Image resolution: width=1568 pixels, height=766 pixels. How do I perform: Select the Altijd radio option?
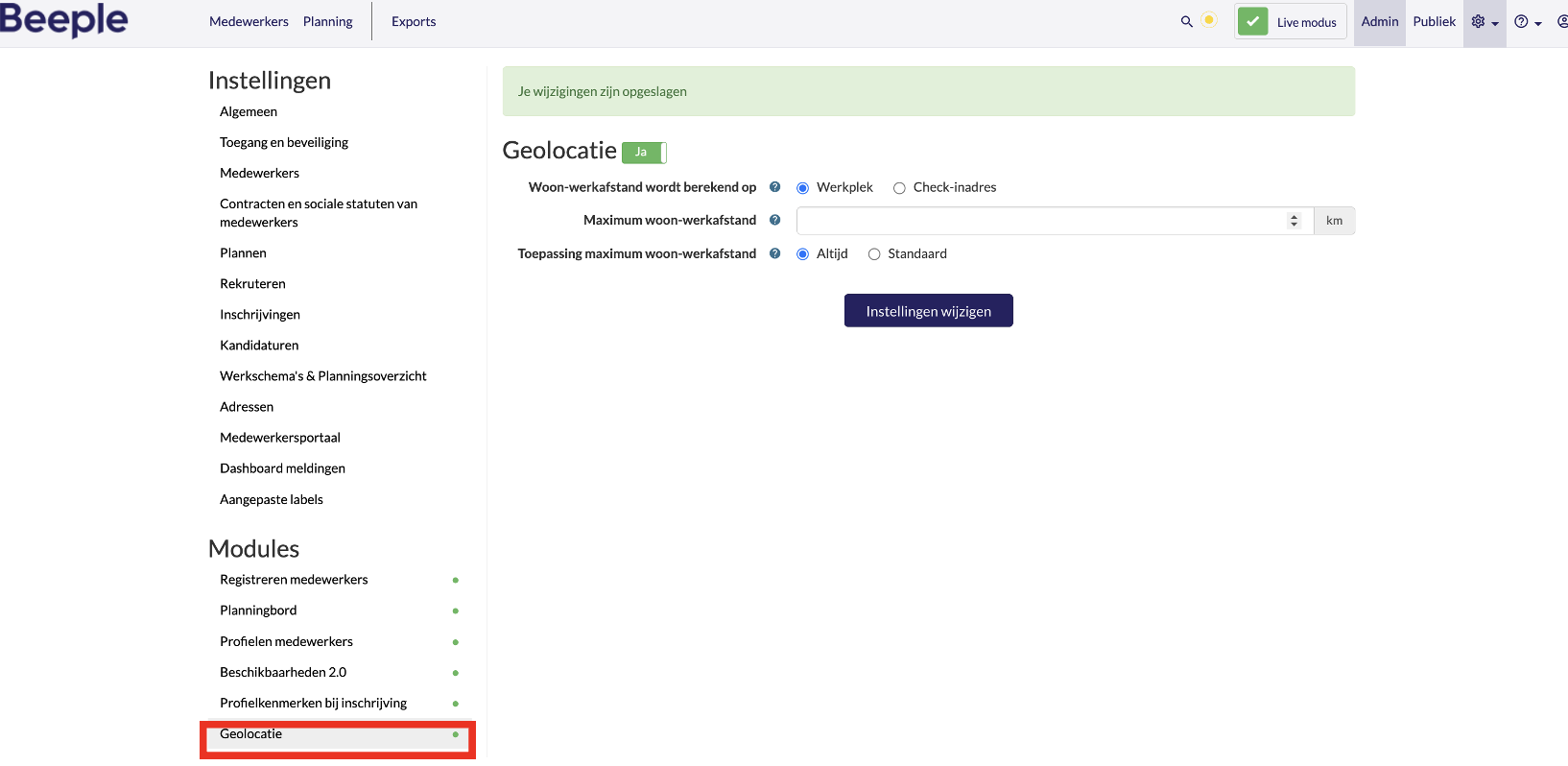[x=803, y=254]
